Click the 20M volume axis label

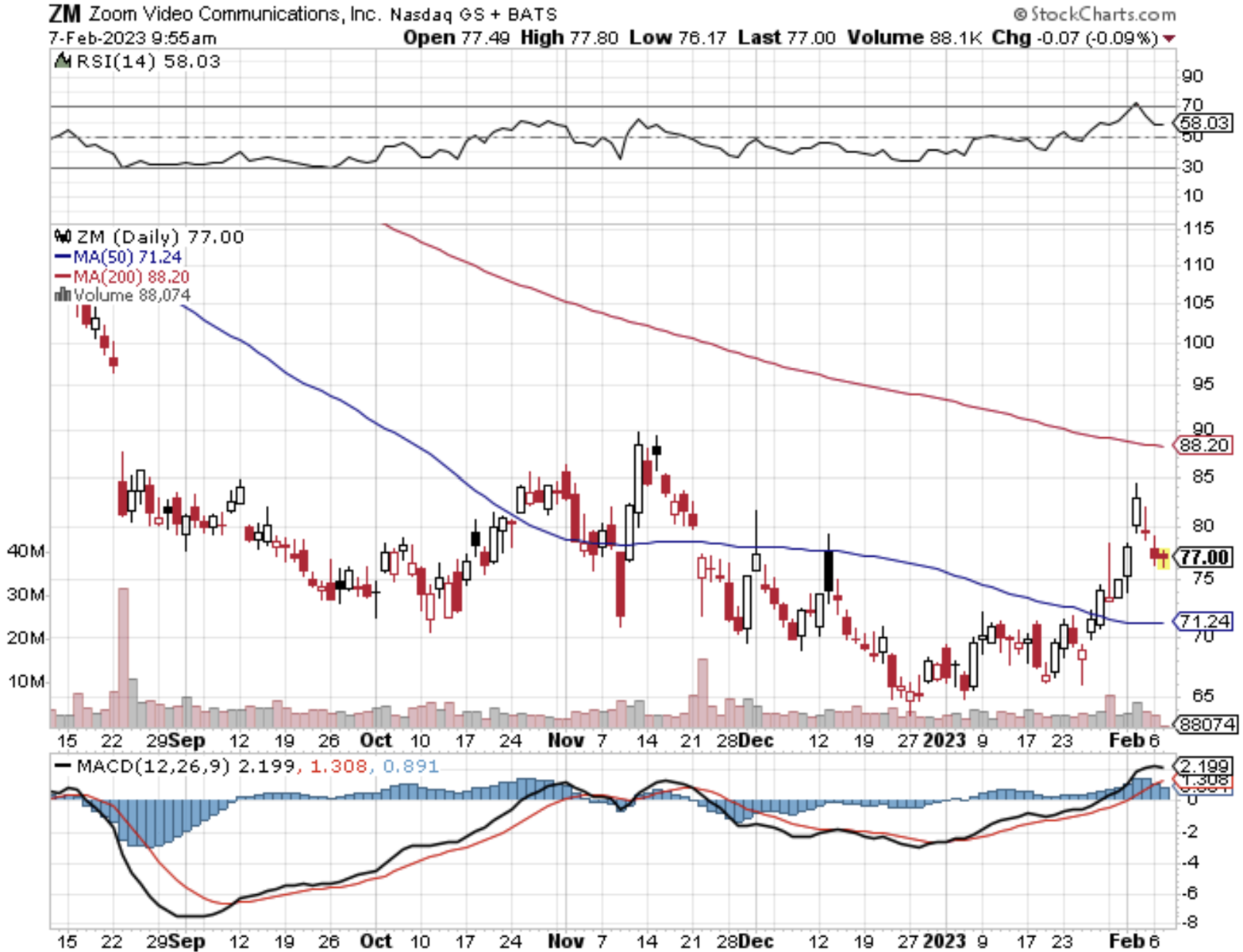pyautogui.click(x=25, y=638)
